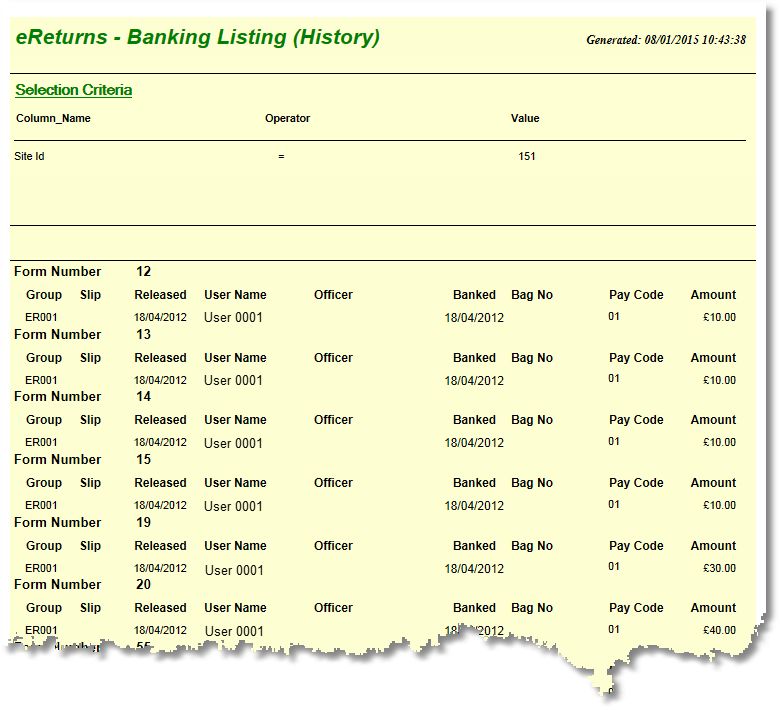Select Form Number 19 heading
The width and height of the screenshot is (780, 710).
click(x=83, y=522)
